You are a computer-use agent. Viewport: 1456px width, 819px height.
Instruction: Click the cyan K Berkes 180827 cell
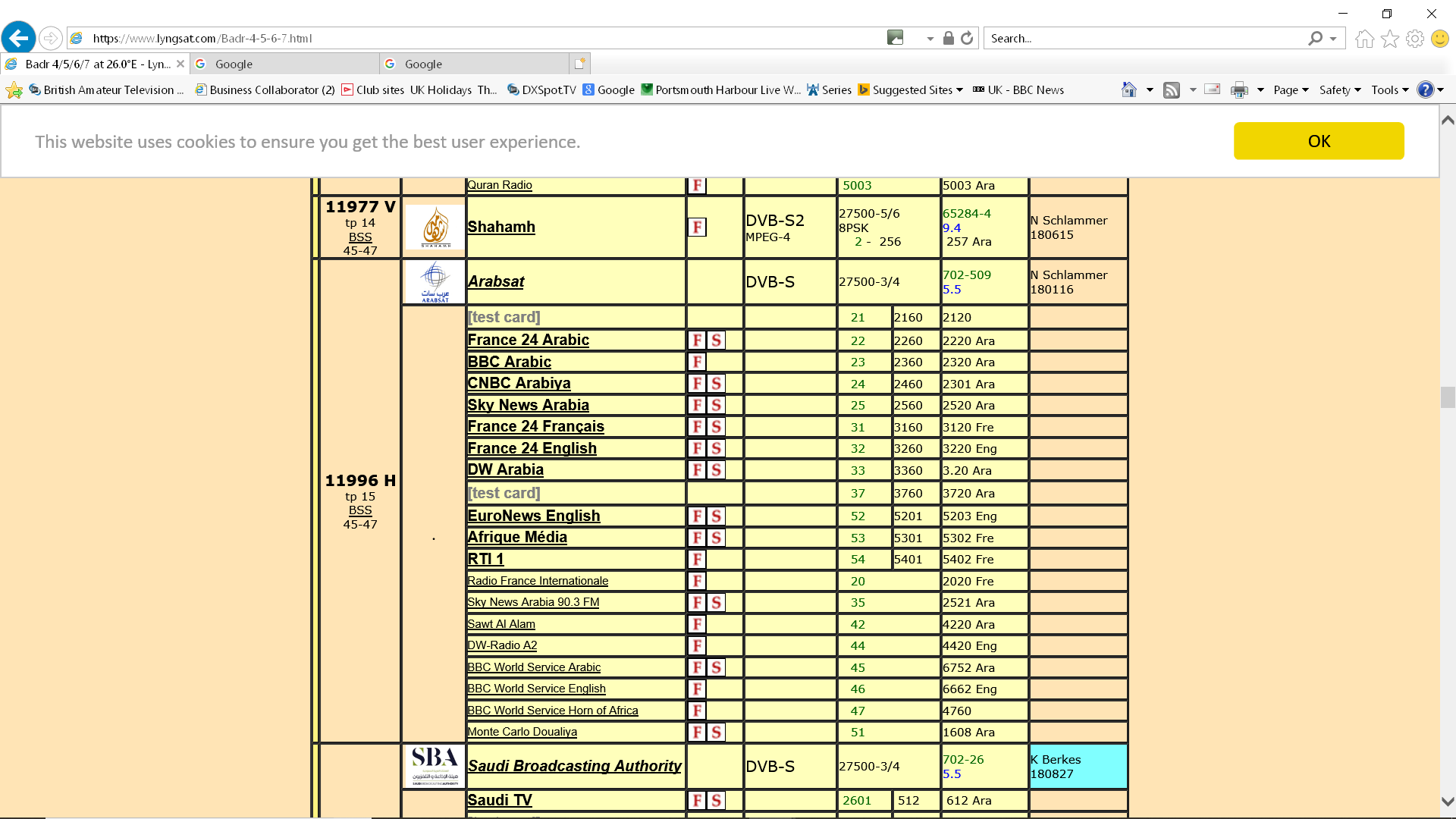click(1078, 767)
